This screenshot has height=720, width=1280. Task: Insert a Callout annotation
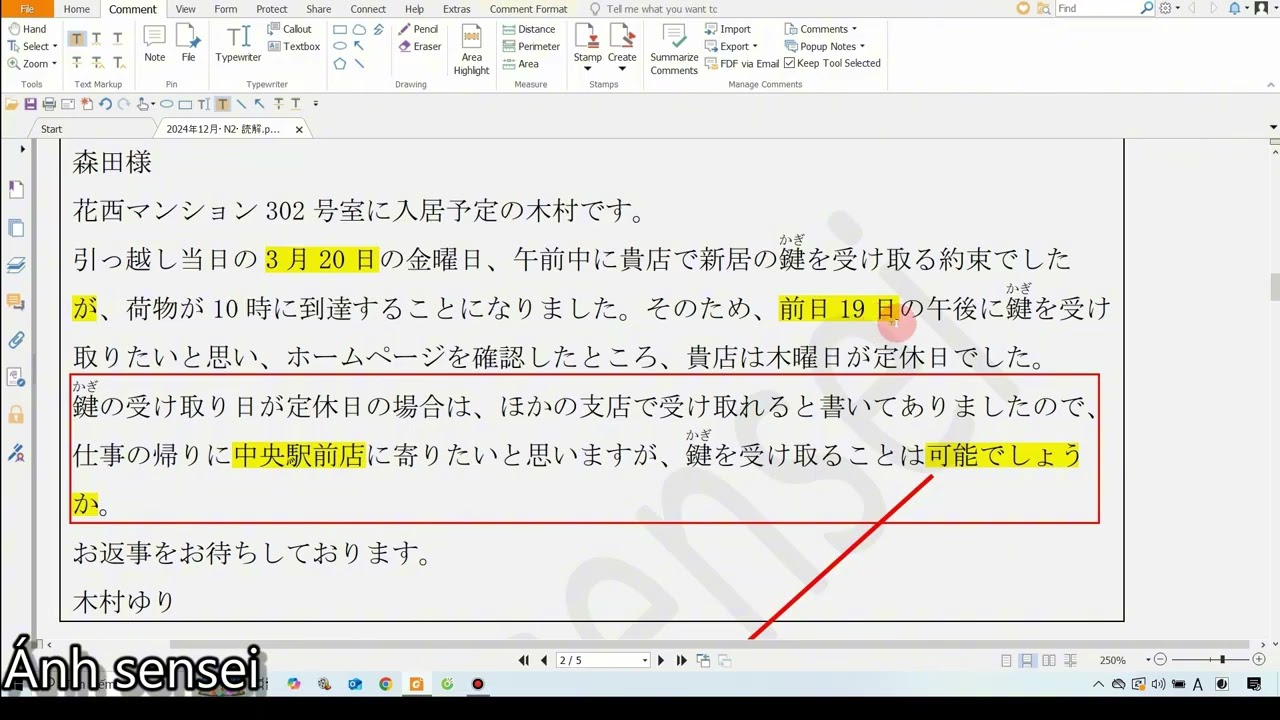click(x=290, y=29)
